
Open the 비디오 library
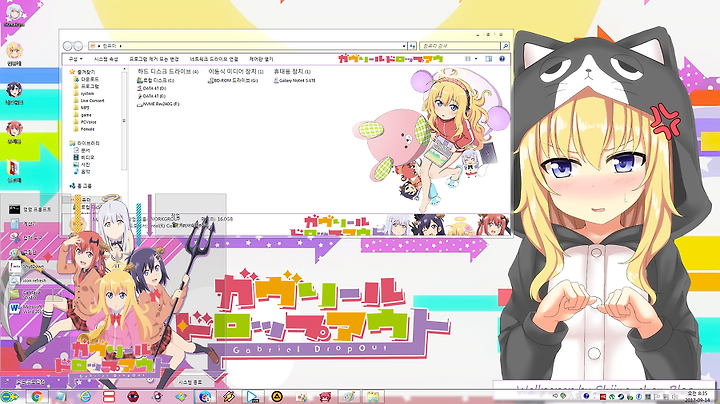pyautogui.click(x=82, y=157)
